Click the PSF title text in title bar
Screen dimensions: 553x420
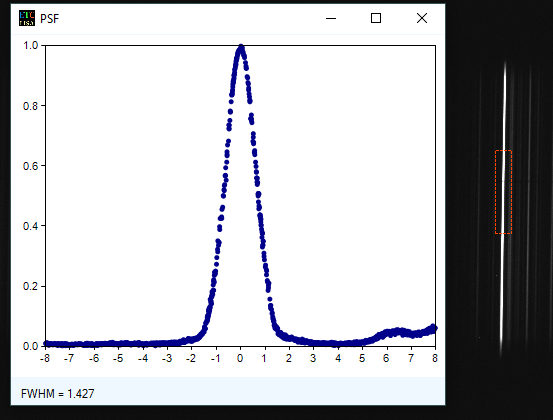tap(49, 19)
